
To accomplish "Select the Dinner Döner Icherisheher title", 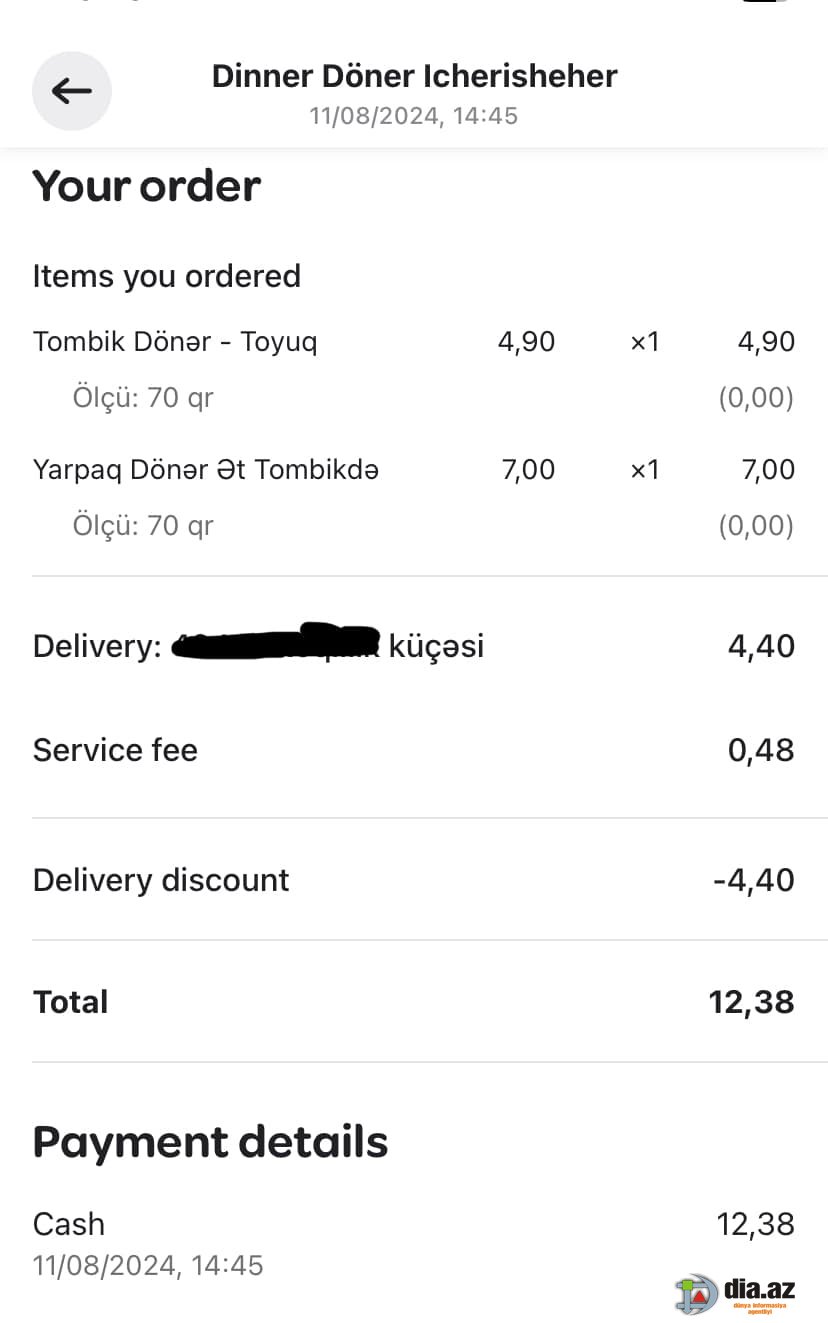I will click(x=414, y=76).
